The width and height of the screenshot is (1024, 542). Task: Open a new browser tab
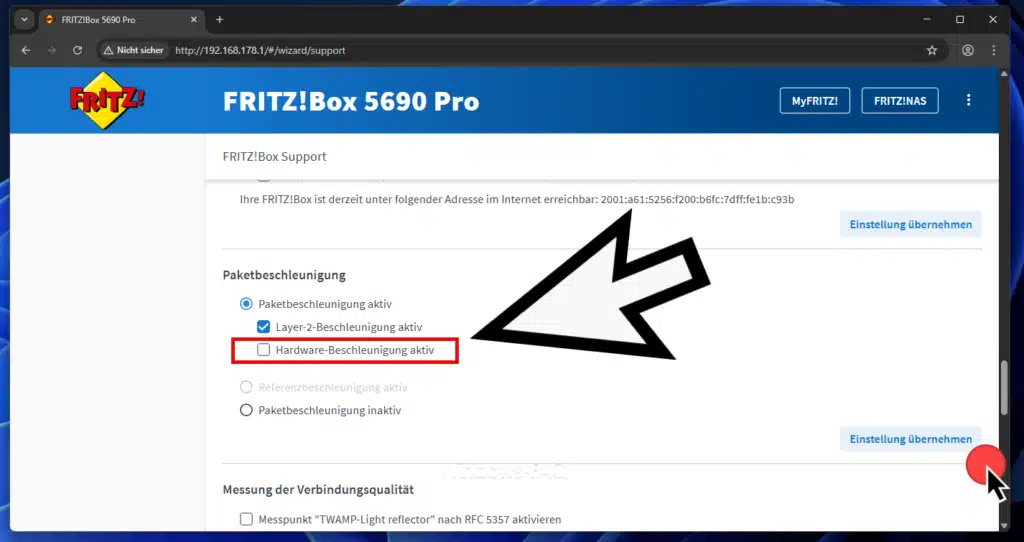pos(219,20)
